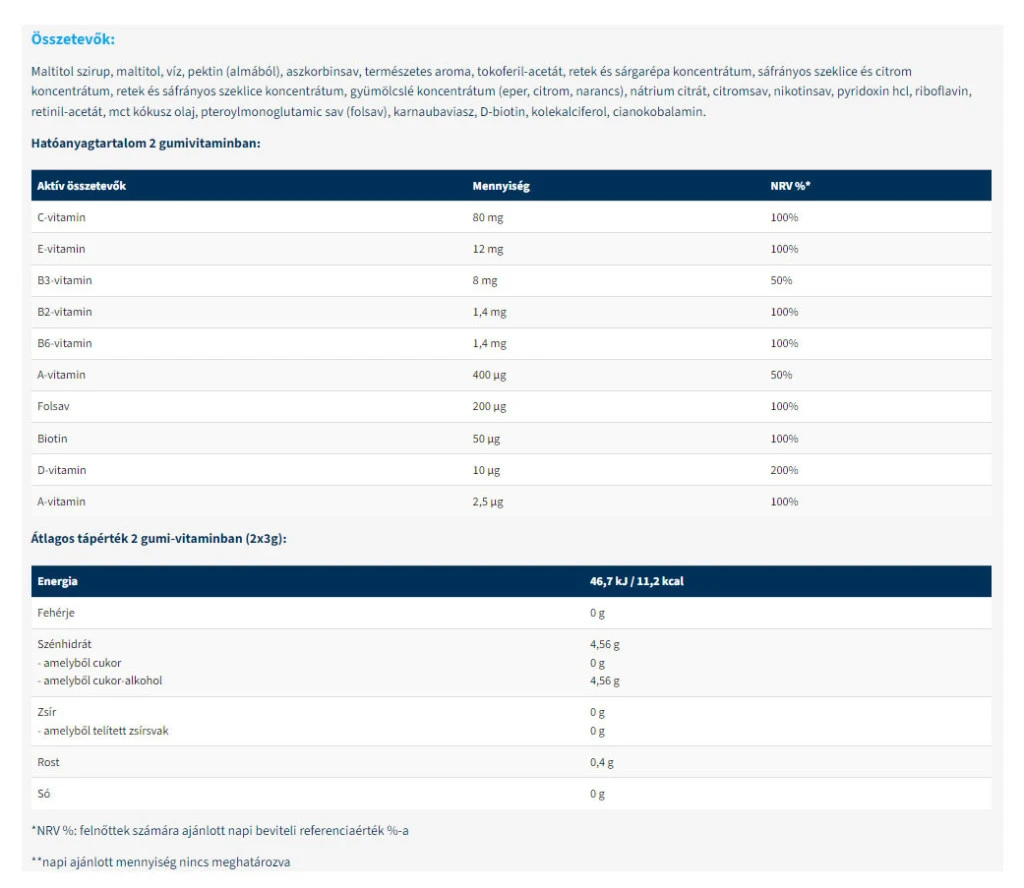The image size is (1024, 888).
Task: Click the Energia table header
Action: [57, 581]
